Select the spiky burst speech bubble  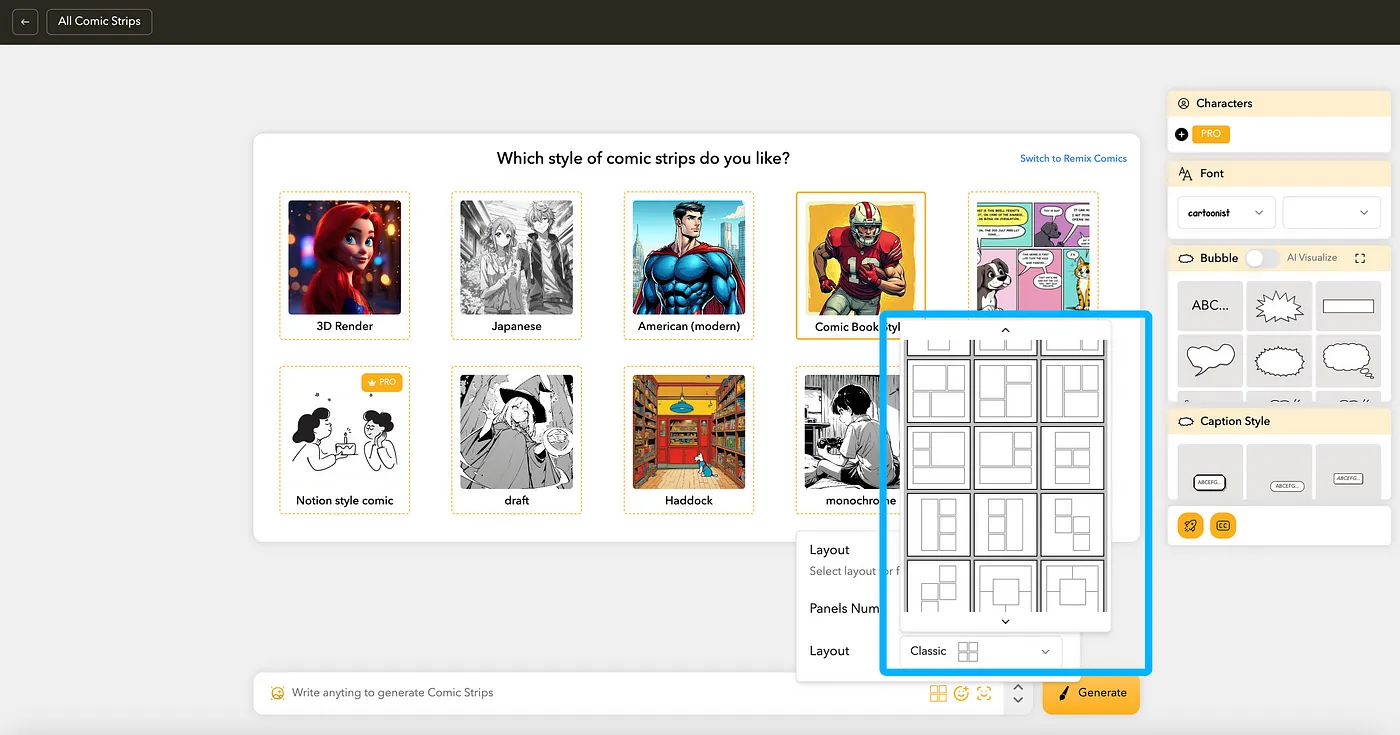click(1279, 306)
